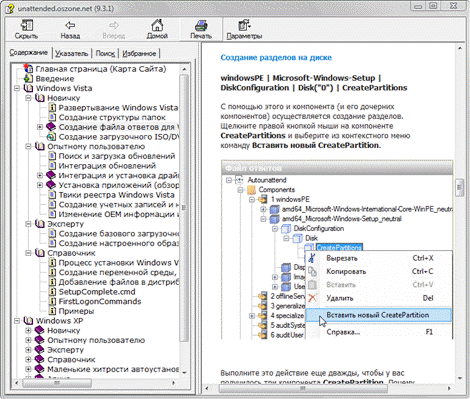This screenshot has height=399, width=470.
Task: Open the Поиск tab
Action: [105, 53]
